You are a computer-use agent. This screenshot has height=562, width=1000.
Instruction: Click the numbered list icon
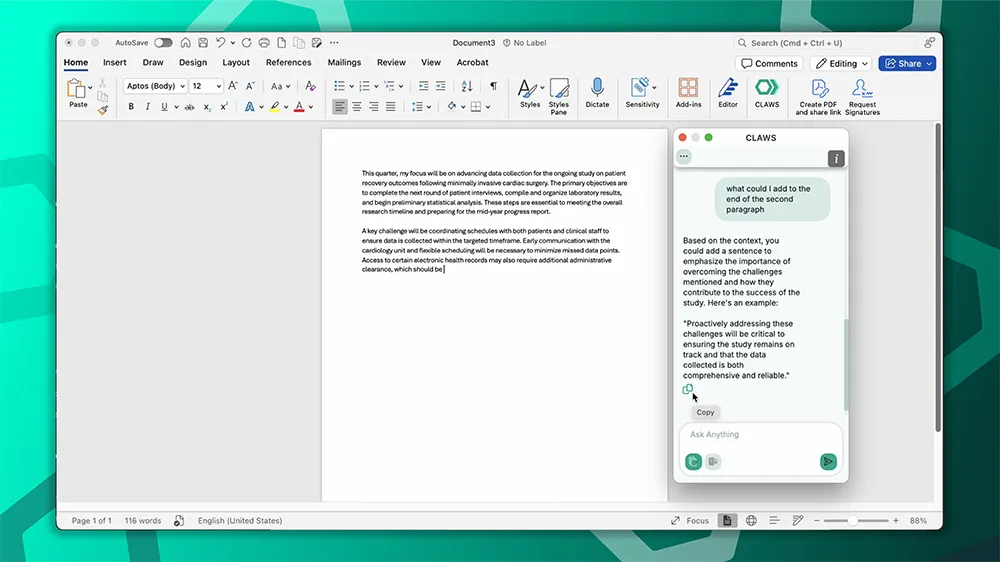(364, 86)
